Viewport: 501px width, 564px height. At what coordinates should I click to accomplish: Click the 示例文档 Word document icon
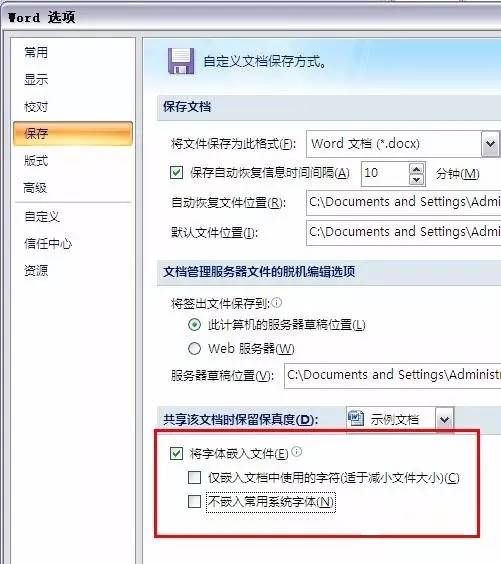click(356, 418)
